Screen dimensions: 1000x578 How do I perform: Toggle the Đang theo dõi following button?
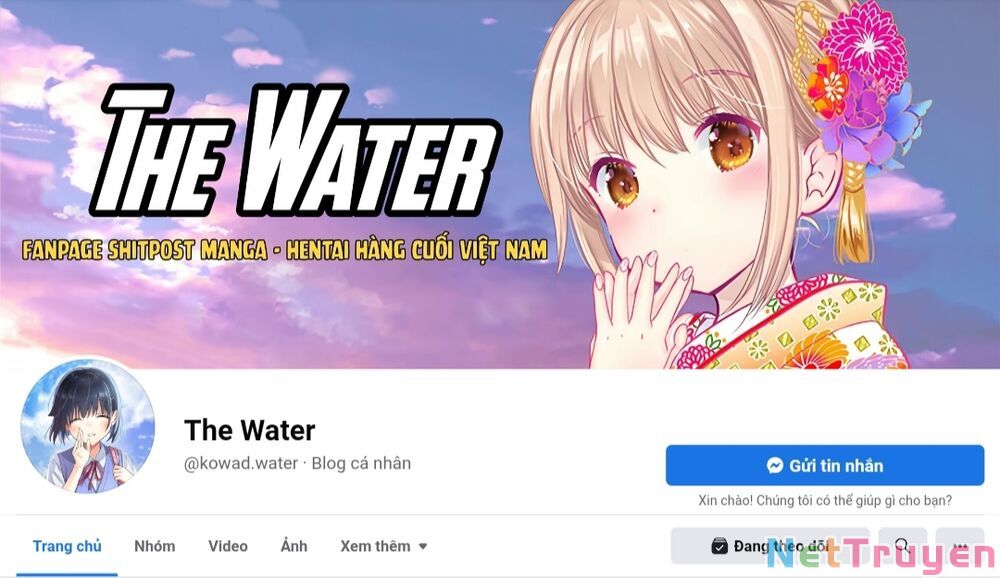[770, 546]
